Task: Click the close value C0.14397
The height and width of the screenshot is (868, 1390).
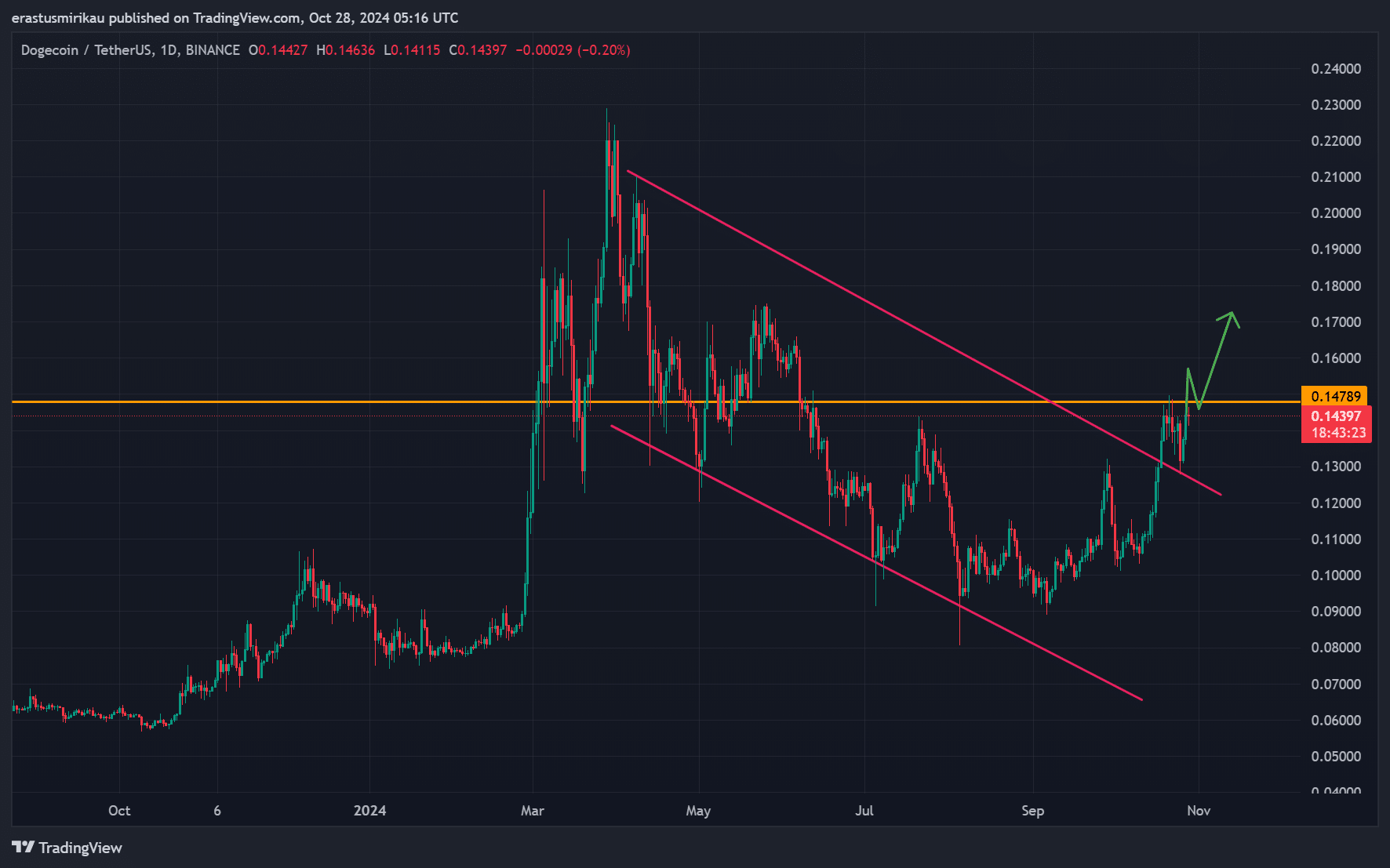Action: pos(478,50)
